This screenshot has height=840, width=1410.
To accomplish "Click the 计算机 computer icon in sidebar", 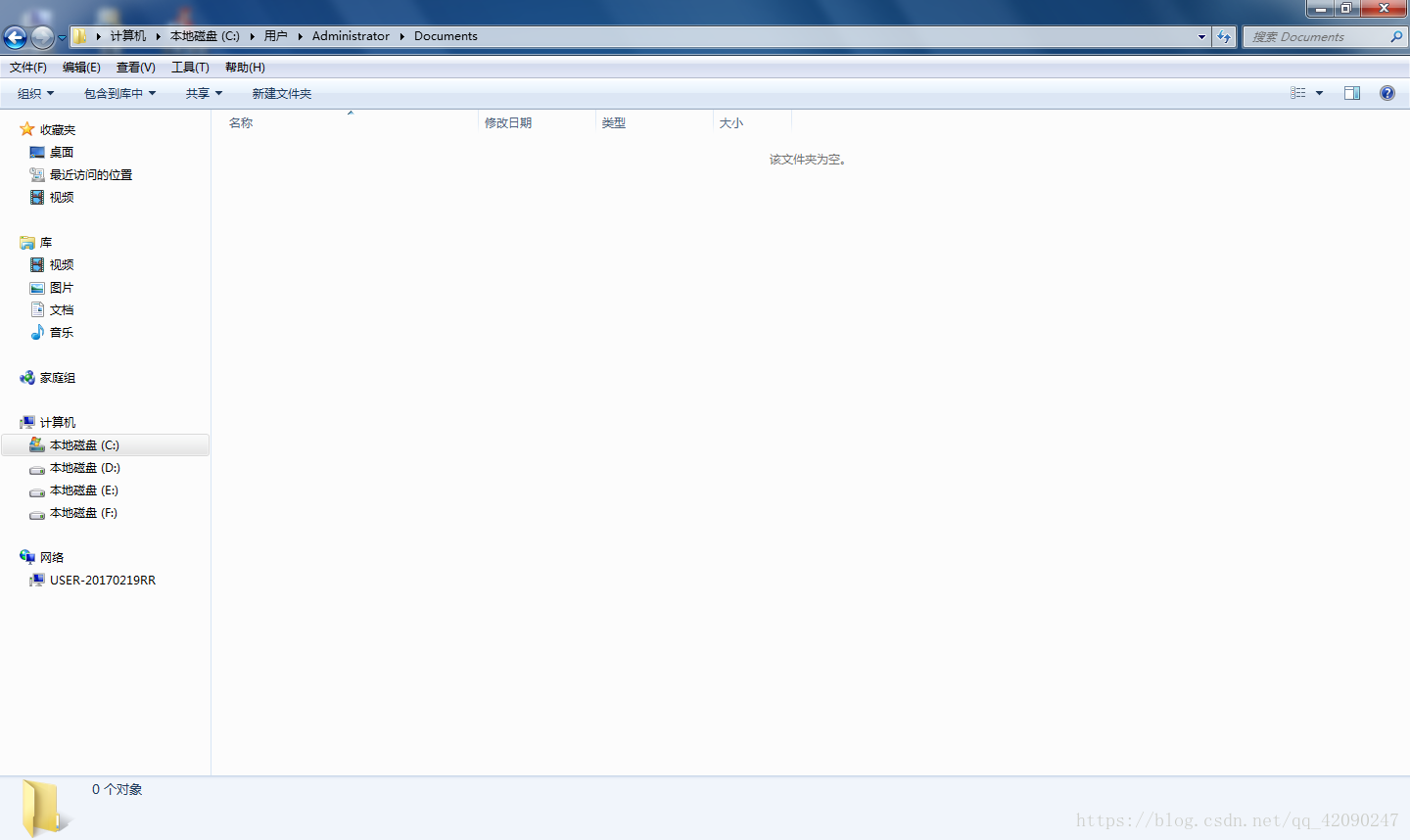I will point(27,422).
